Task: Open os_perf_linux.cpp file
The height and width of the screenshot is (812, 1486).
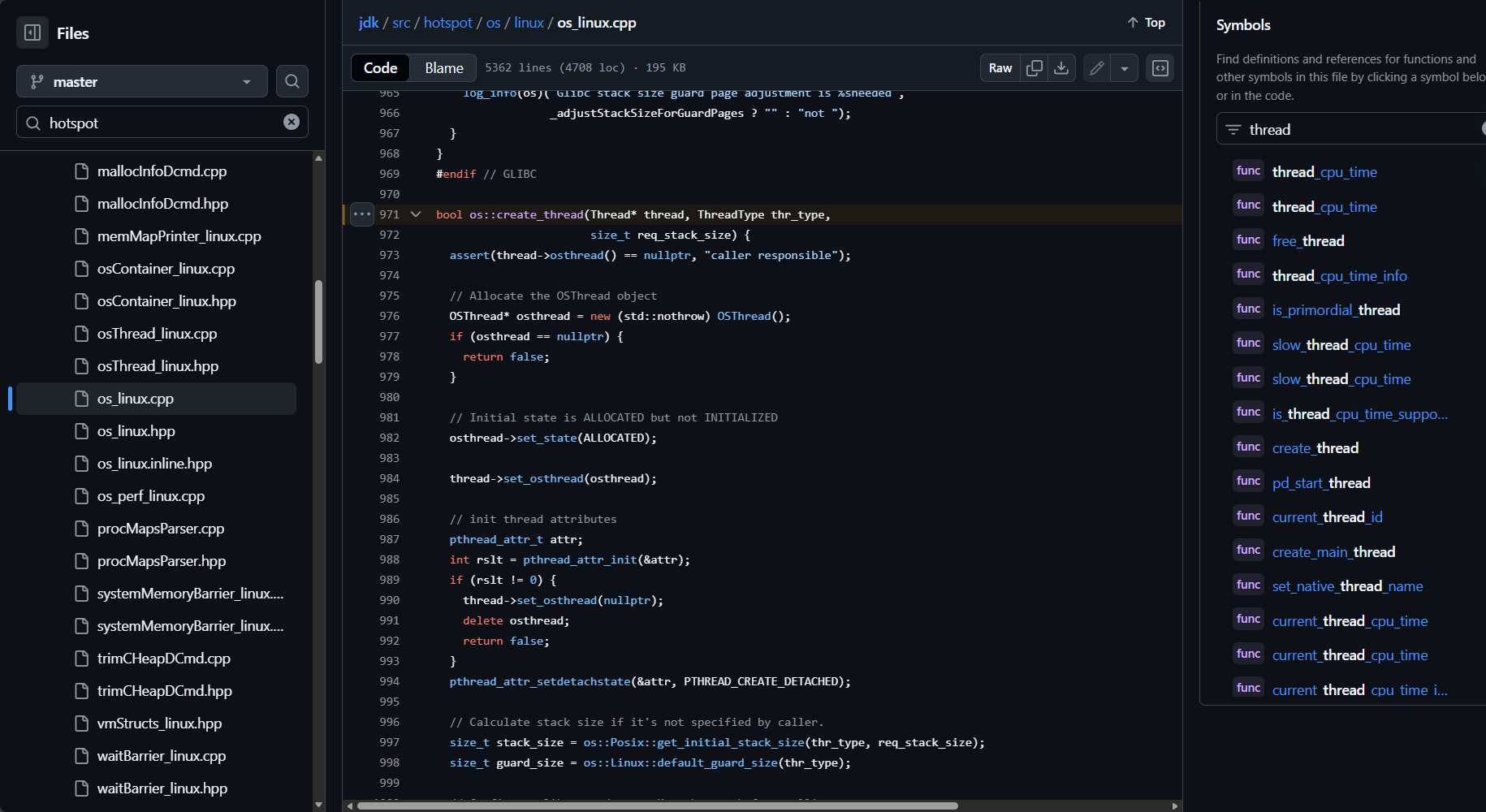Action: [x=151, y=496]
